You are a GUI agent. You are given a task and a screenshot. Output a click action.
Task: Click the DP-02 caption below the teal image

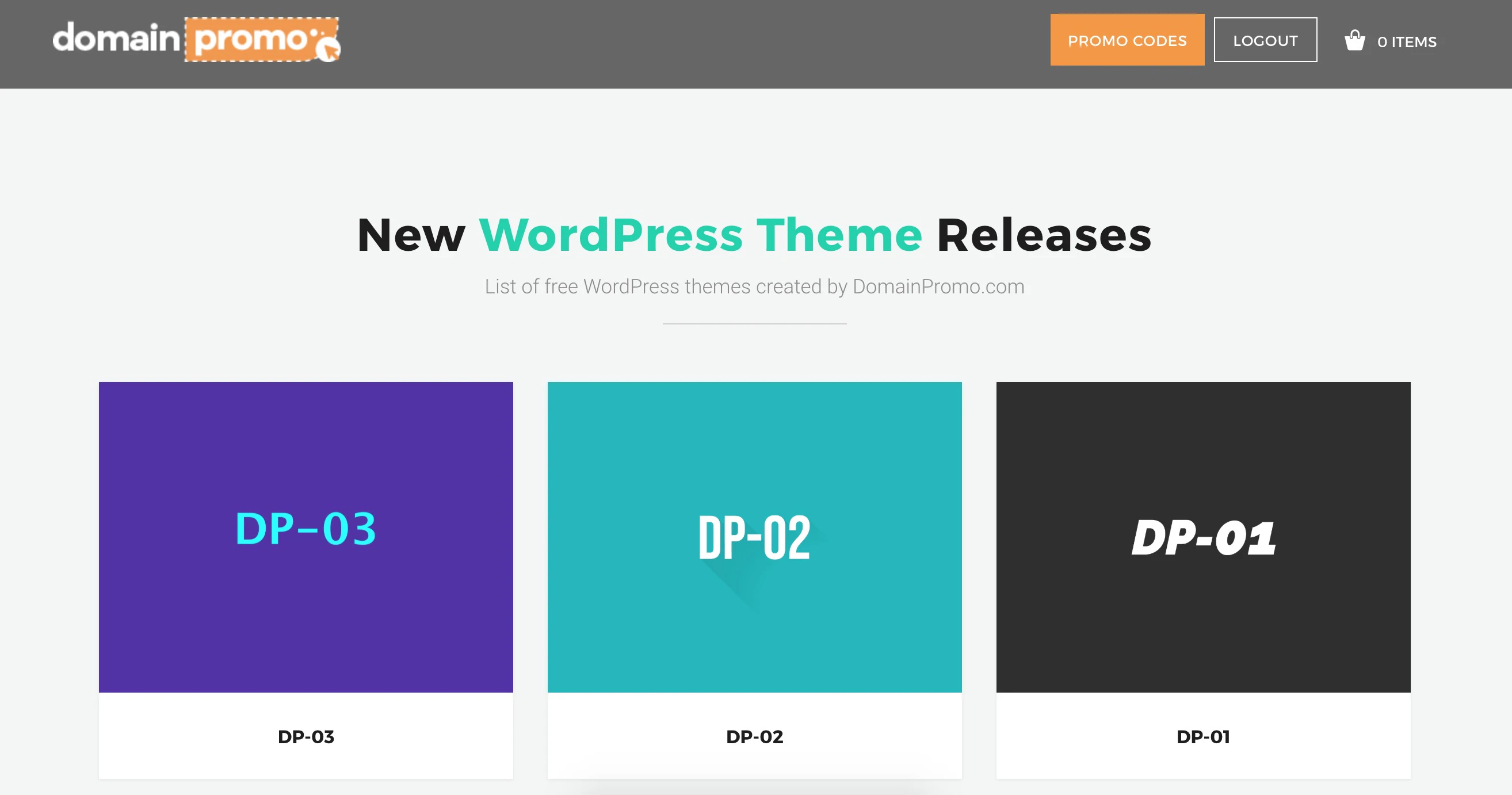[754, 737]
